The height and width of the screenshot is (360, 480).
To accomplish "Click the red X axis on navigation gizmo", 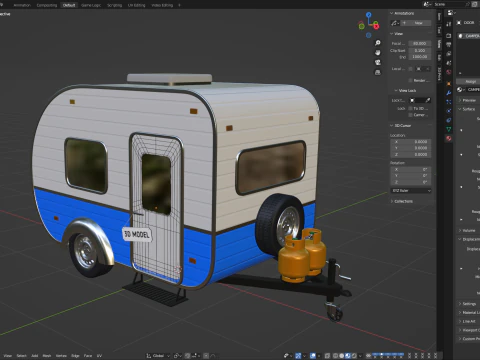I will click(x=376, y=26).
